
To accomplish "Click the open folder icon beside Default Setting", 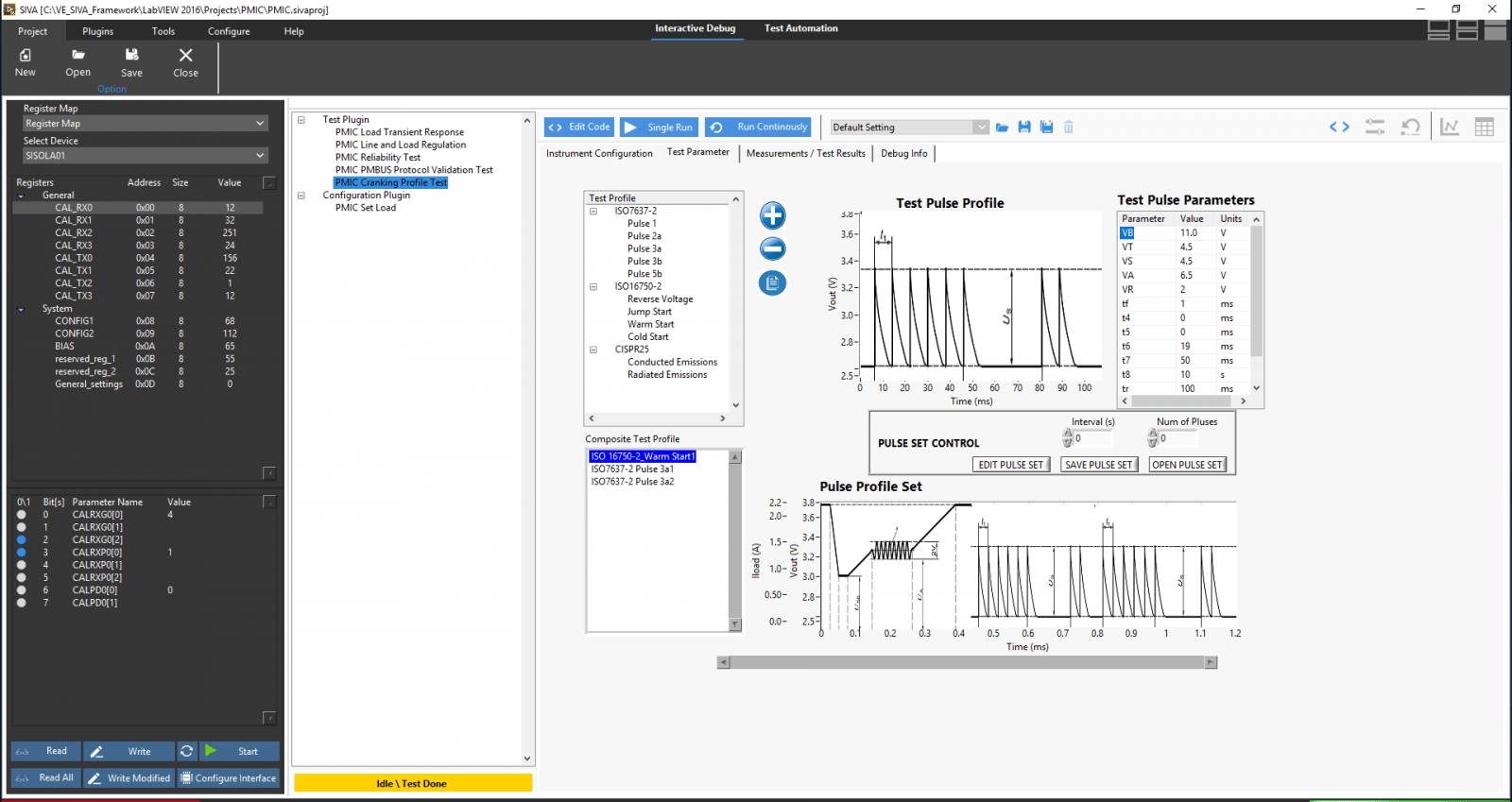I will (1002, 128).
